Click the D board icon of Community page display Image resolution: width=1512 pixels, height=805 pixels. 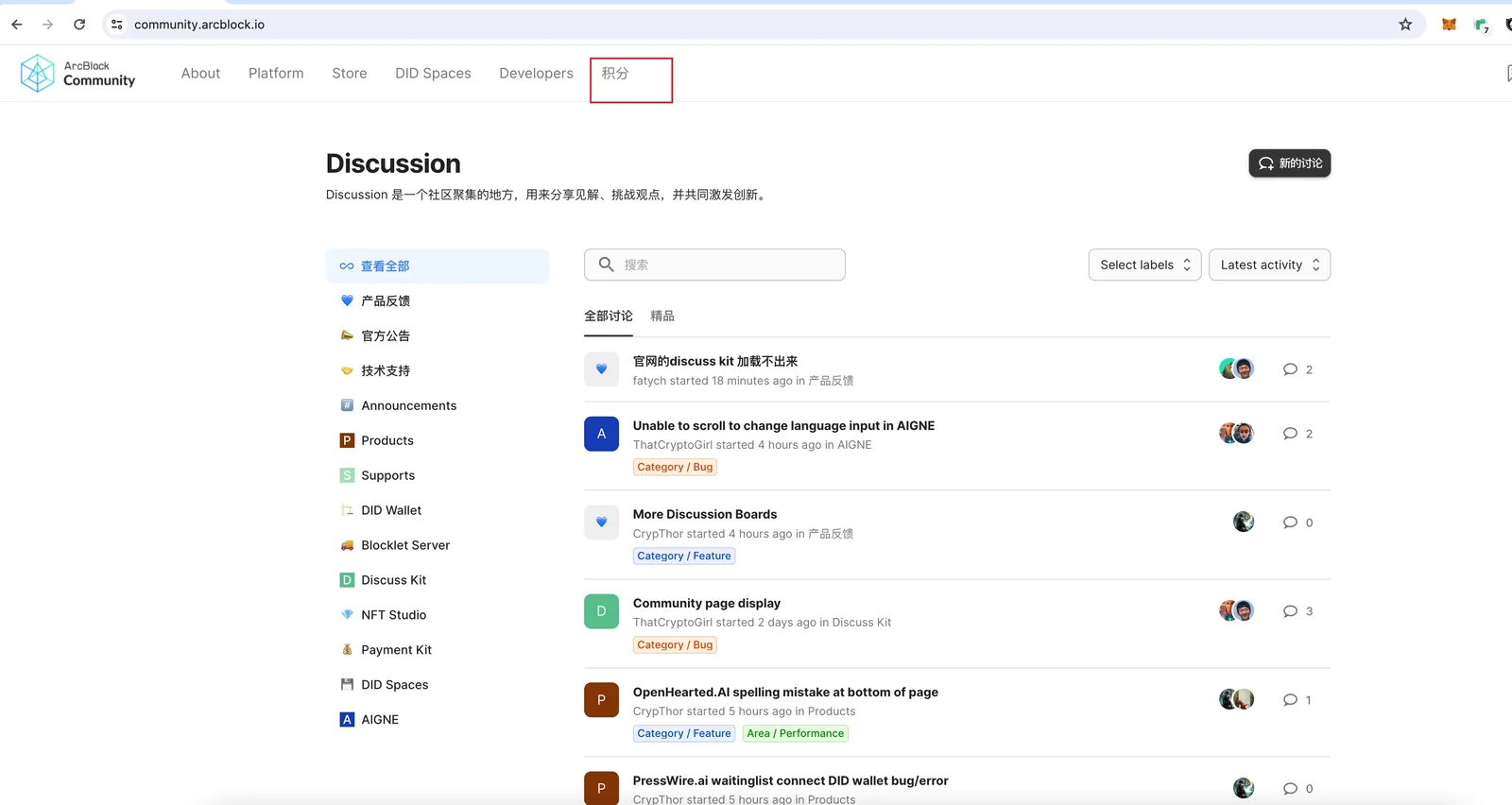tap(601, 611)
